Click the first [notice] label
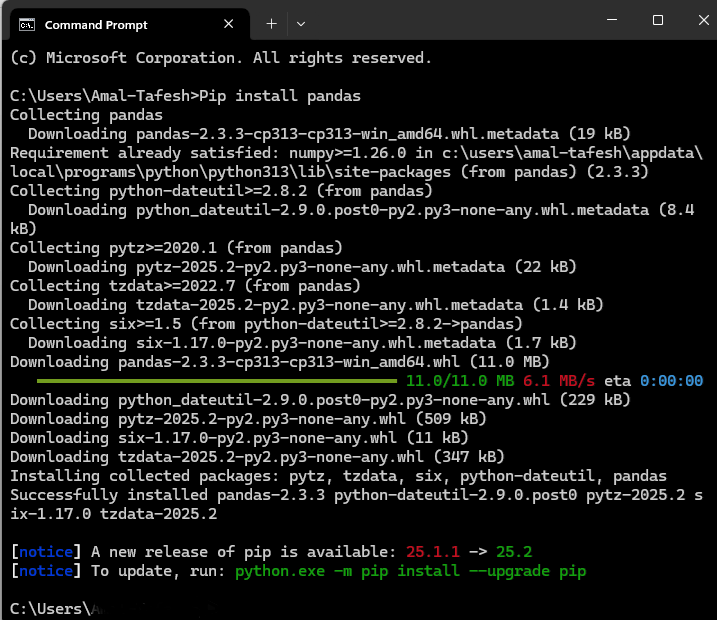 pos(46,552)
